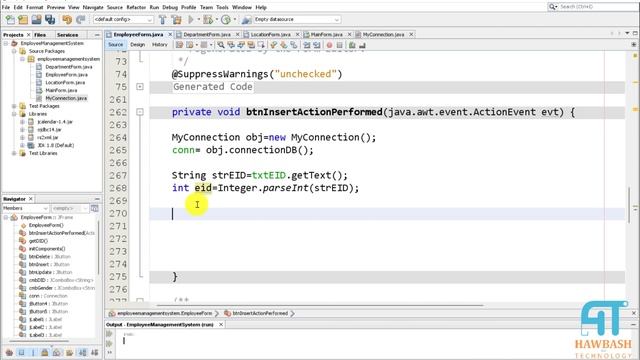
Task: Click the Find Next Occurrence icon
Action: tap(241, 45)
